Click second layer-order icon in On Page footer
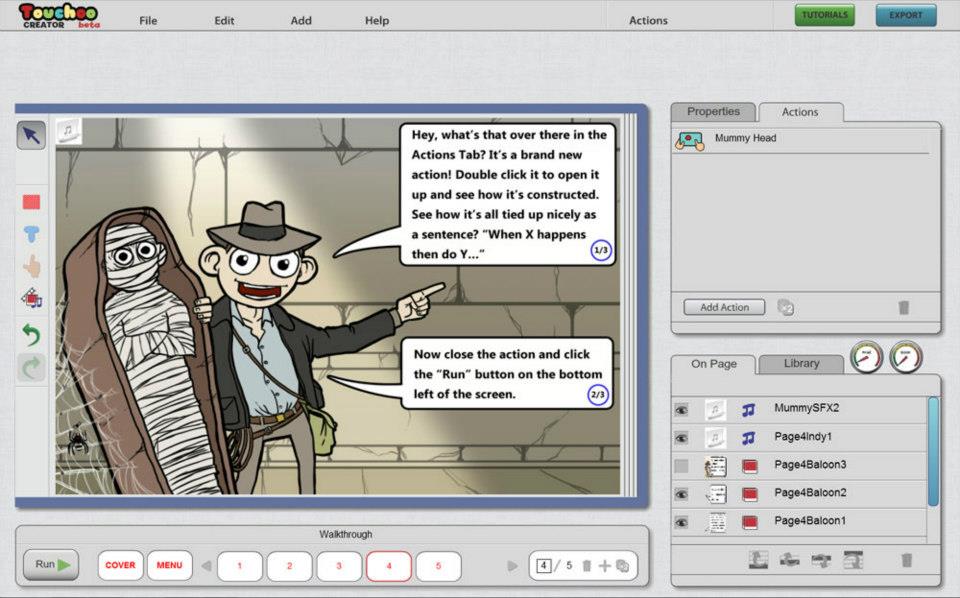The image size is (960, 598). click(x=790, y=559)
